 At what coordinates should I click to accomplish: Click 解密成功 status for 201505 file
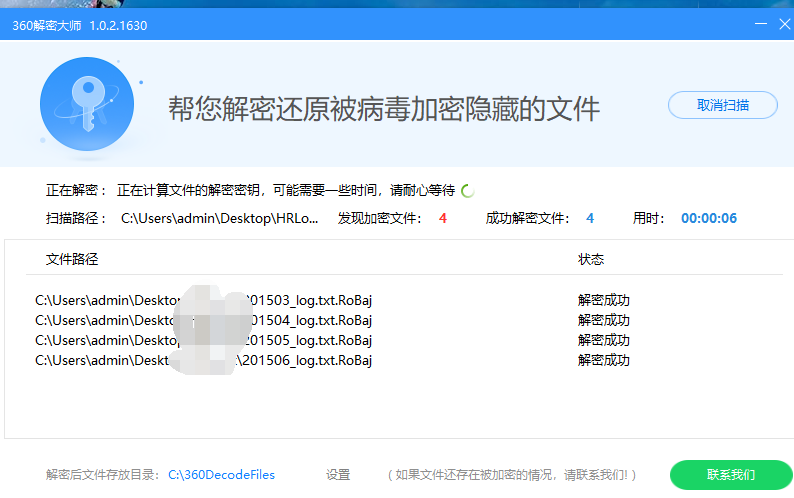(x=604, y=340)
